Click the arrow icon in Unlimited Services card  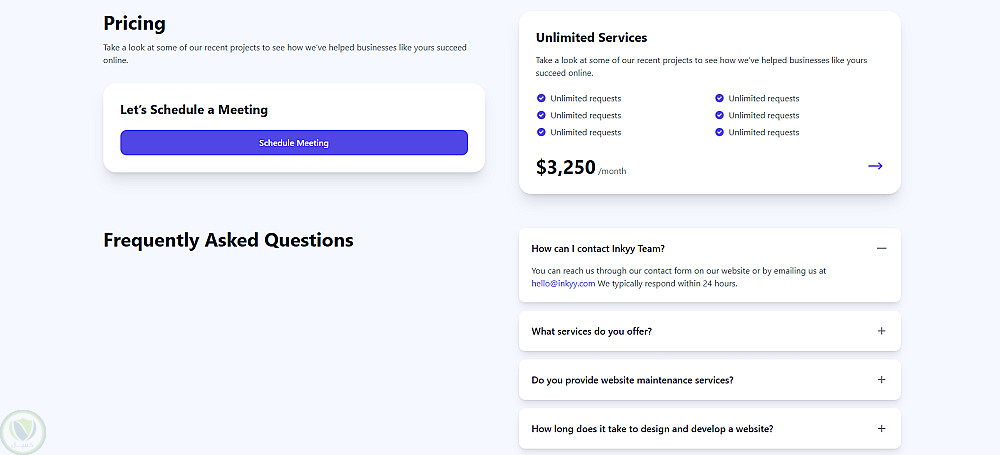[x=875, y=166]
